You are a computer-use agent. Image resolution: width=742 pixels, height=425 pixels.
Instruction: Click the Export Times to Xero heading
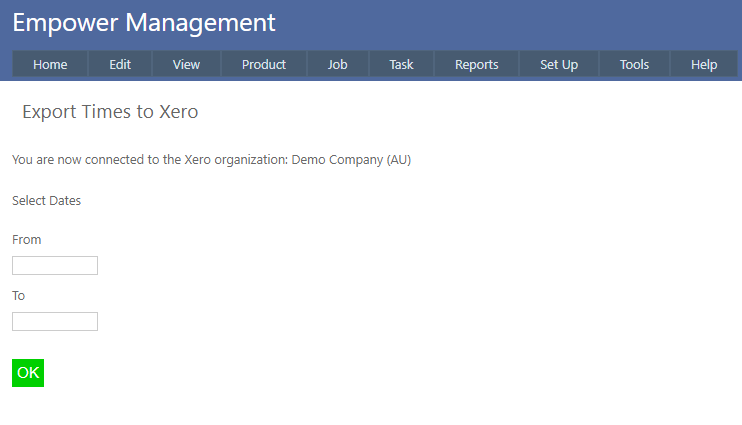(x=110, y=112)
